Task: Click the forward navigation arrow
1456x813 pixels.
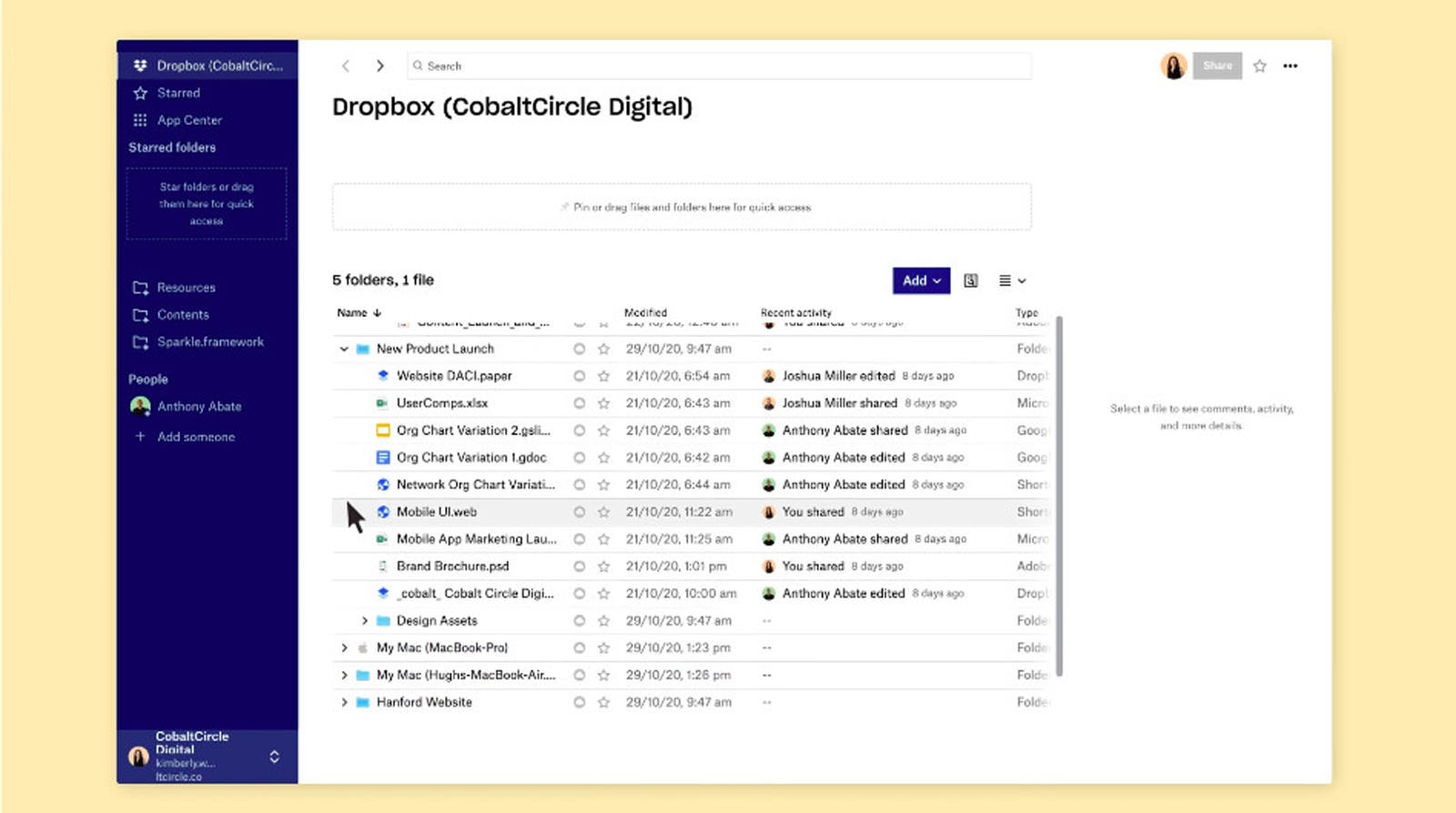Action: click(x=379, y=66)
